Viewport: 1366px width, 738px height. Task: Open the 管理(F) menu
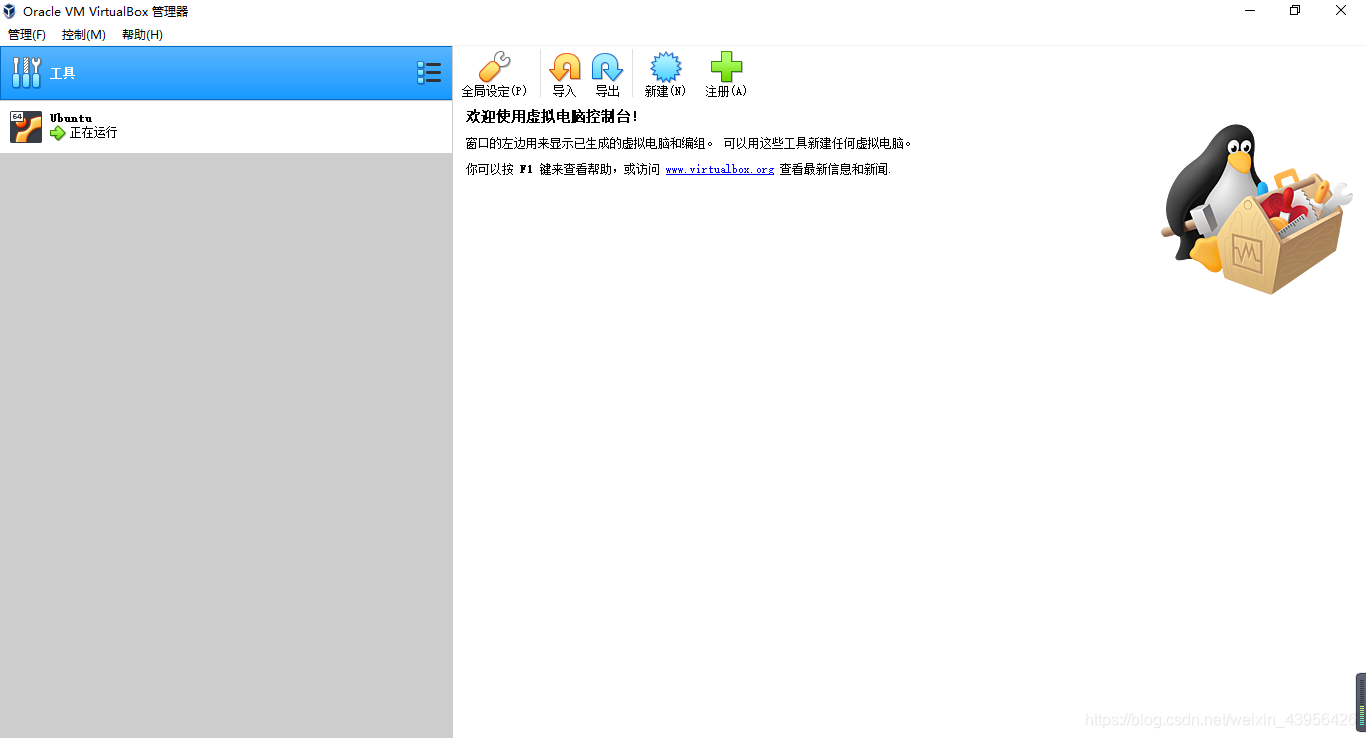[27, 35]
